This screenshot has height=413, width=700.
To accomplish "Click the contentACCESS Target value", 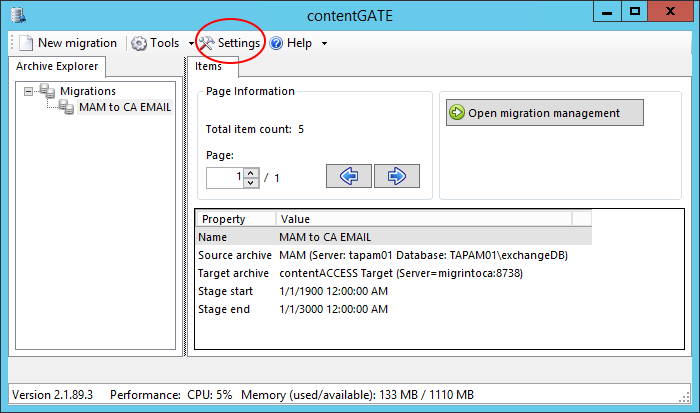I will [x=401, y=273].
